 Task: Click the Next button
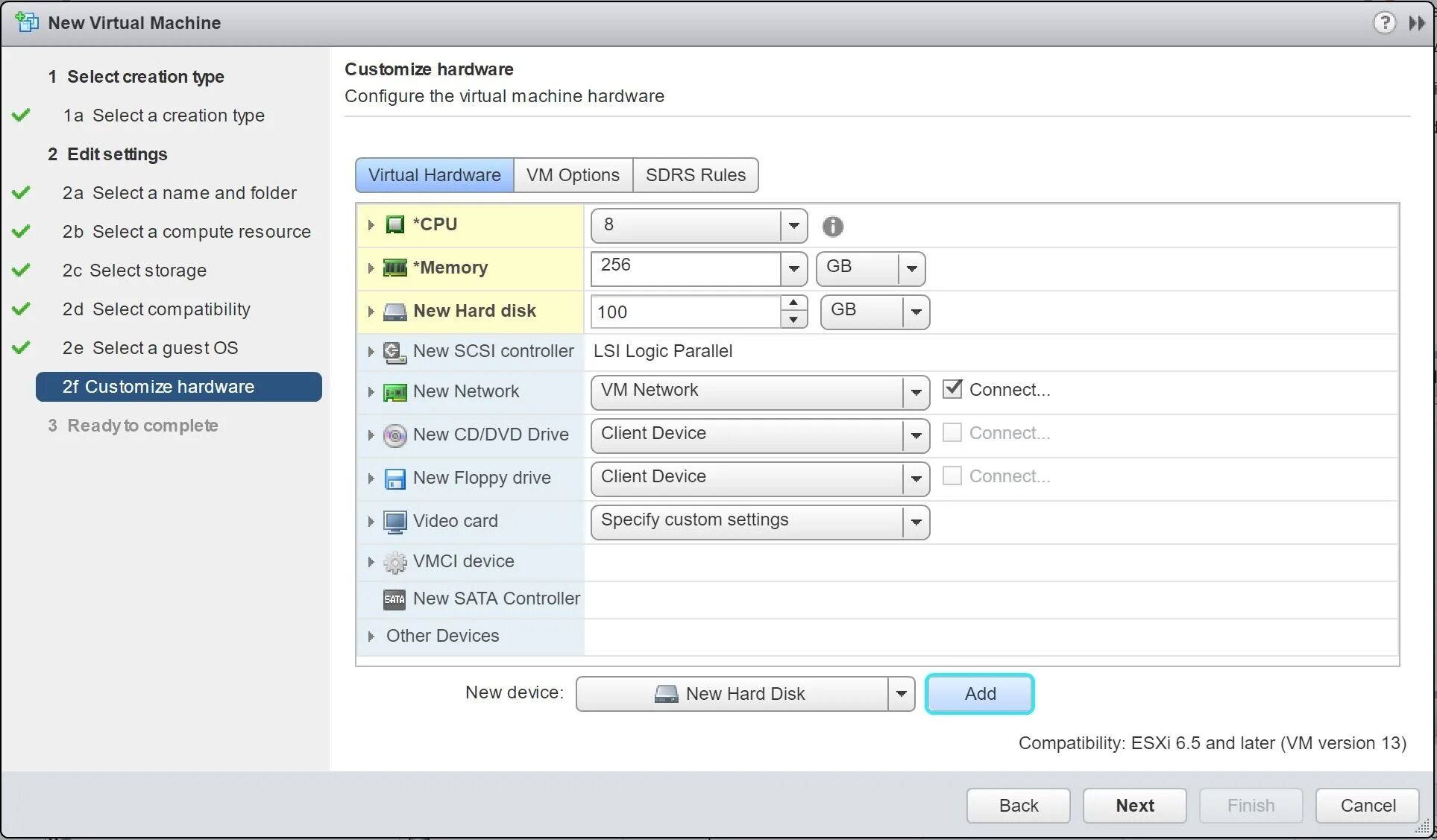click(x=1133, y=806)
